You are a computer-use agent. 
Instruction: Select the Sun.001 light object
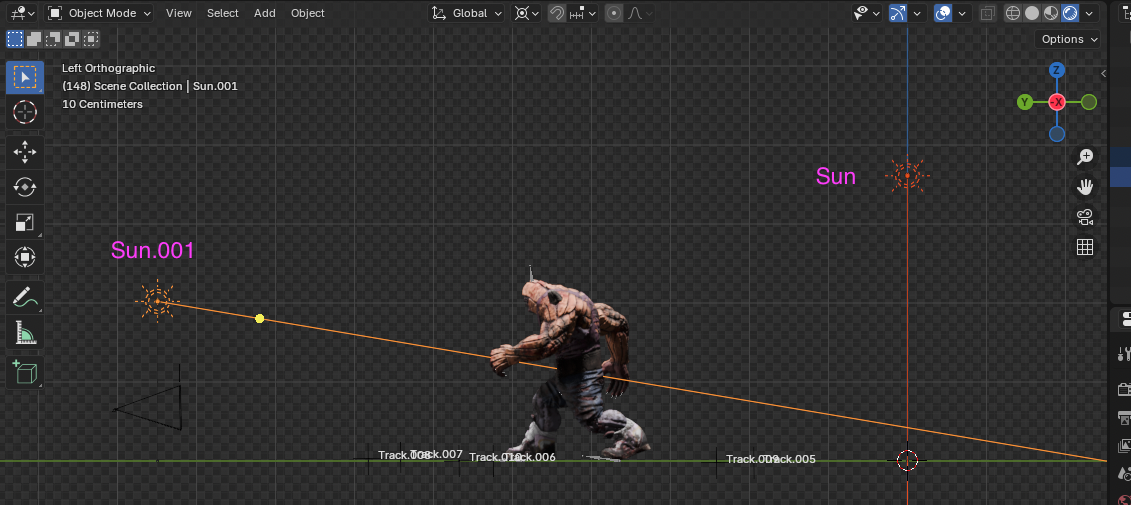pyautogui.click(x=157, y=300)
